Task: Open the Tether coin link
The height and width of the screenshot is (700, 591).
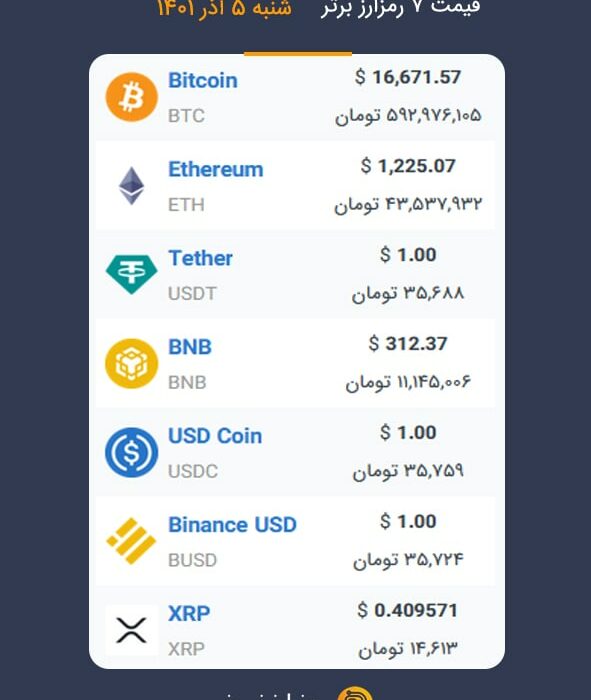Action: click(x=200, y=258)
